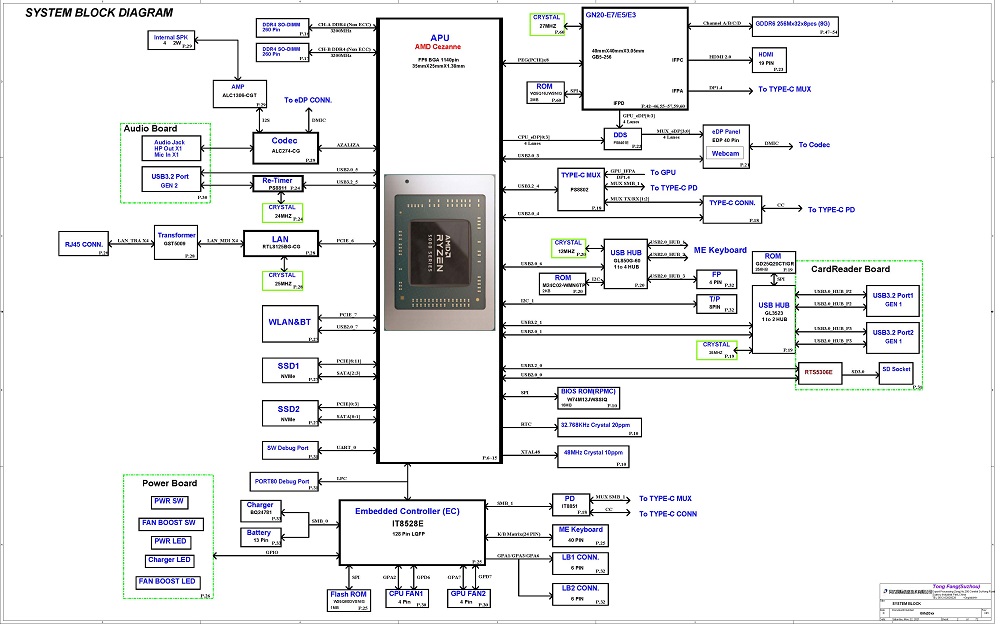Select the Embedded Controller IT8528E block
The width and height of the screenshot is (1000, 624).
pyautogui.click(x=412, y=526)
